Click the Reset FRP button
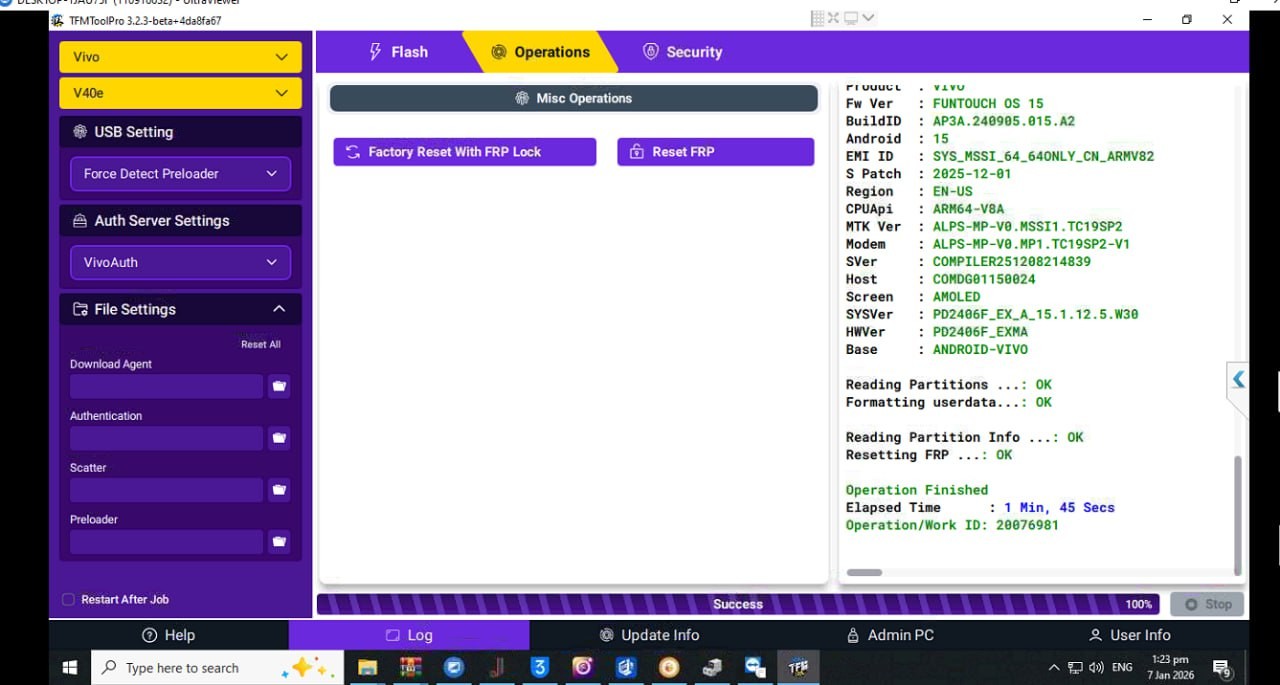This screenshot has width=1280, height=685. click(x=716, y=152)
